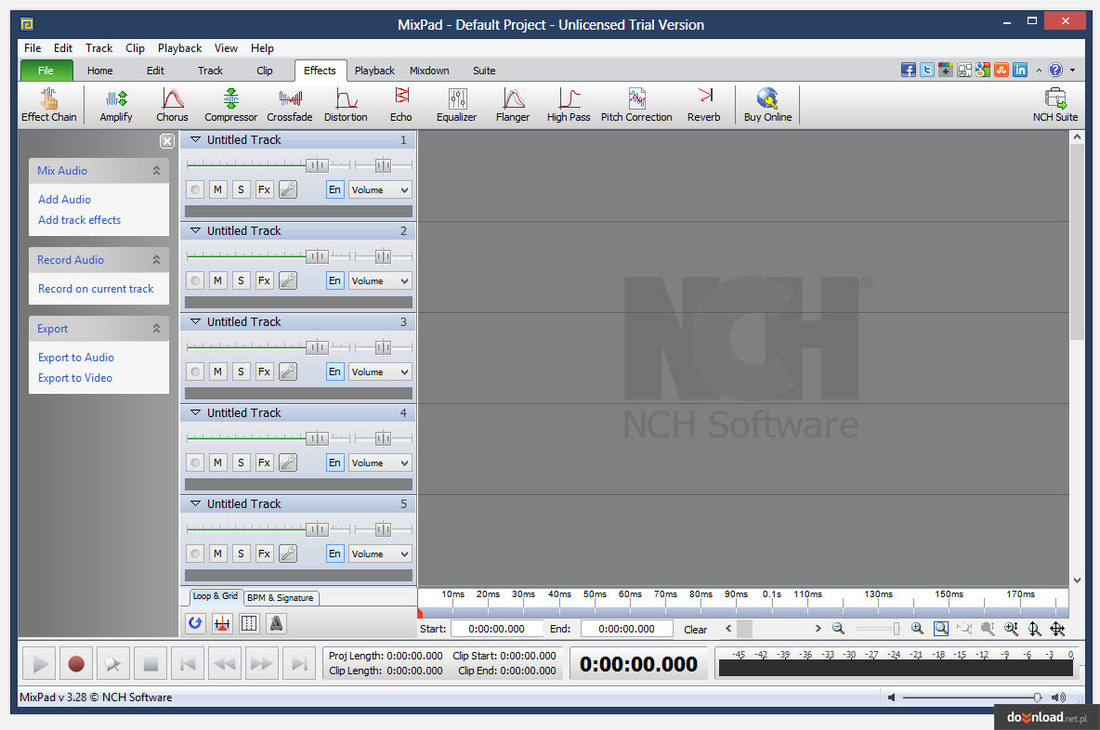The width and height of the screenshot is (1100, 730).
Task: Apply the Distortion effect
Action: [346, 105]
